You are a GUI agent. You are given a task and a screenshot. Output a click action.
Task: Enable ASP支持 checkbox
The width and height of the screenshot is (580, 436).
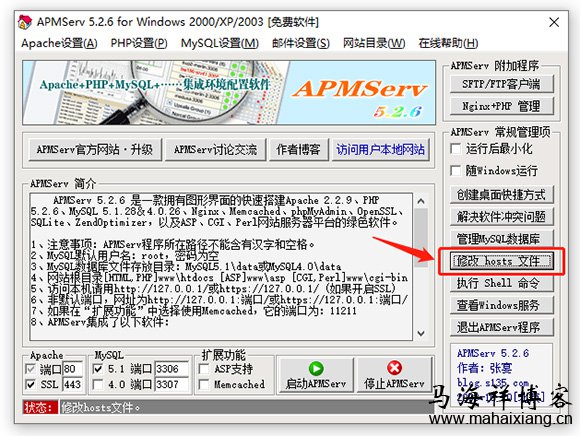click(204, 369)
